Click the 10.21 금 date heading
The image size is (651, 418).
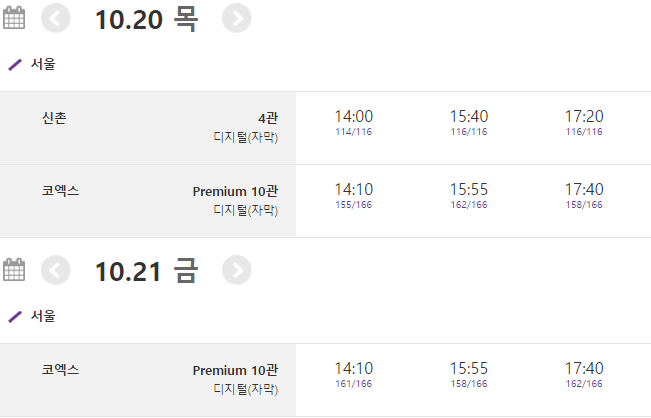coord(146,270)
